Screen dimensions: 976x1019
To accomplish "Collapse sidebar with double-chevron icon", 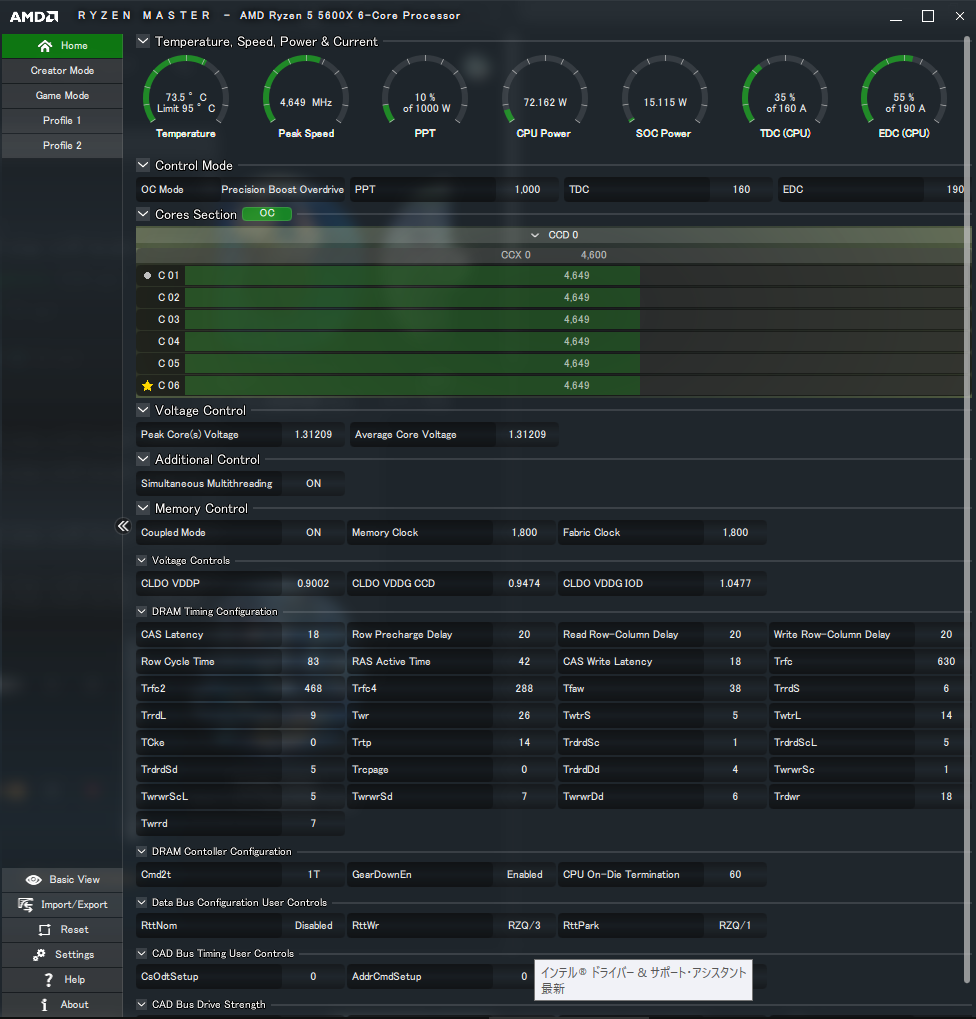I will tap(124, 526).
